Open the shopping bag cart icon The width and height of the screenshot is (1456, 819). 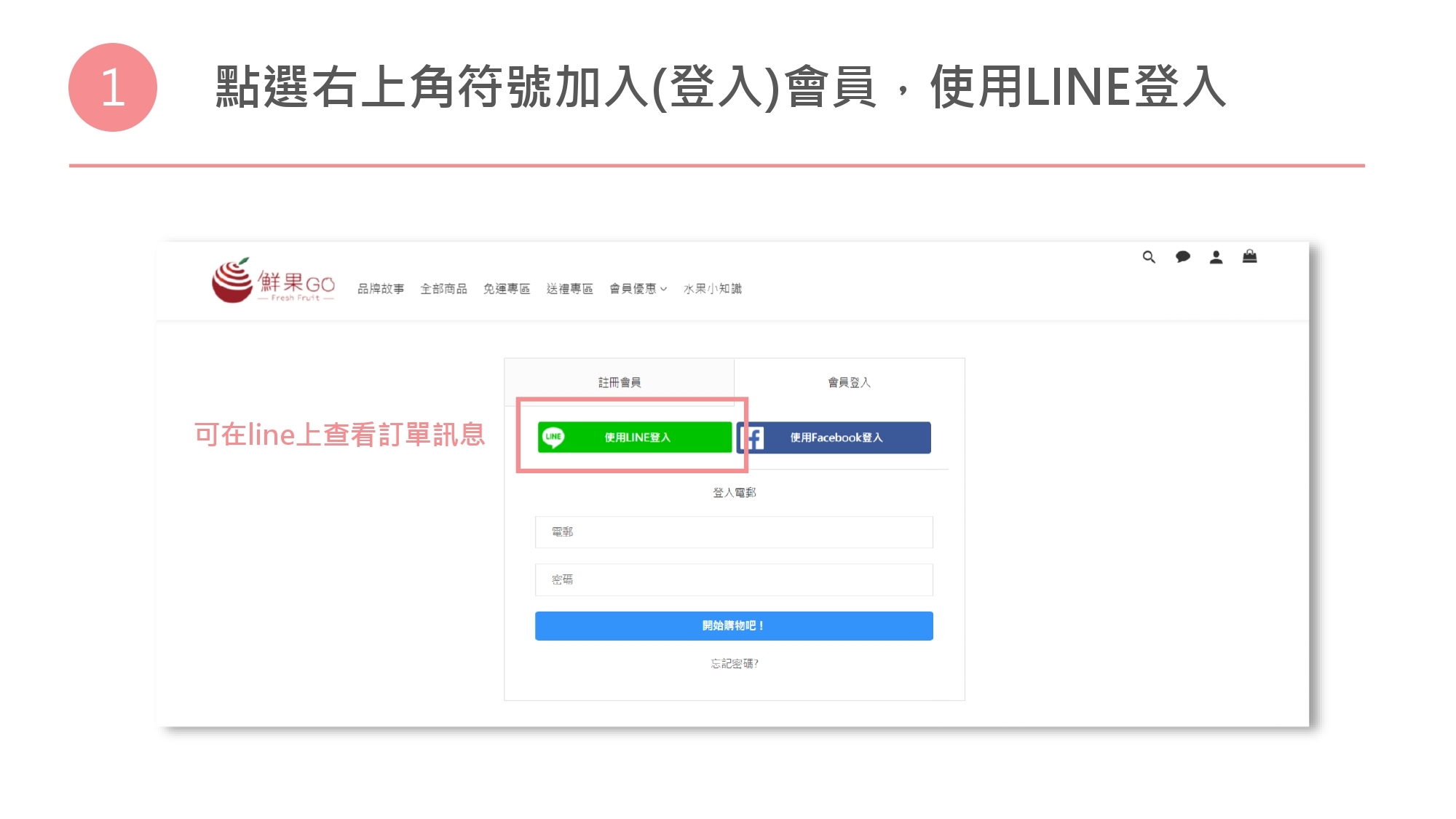point(1249,256)
